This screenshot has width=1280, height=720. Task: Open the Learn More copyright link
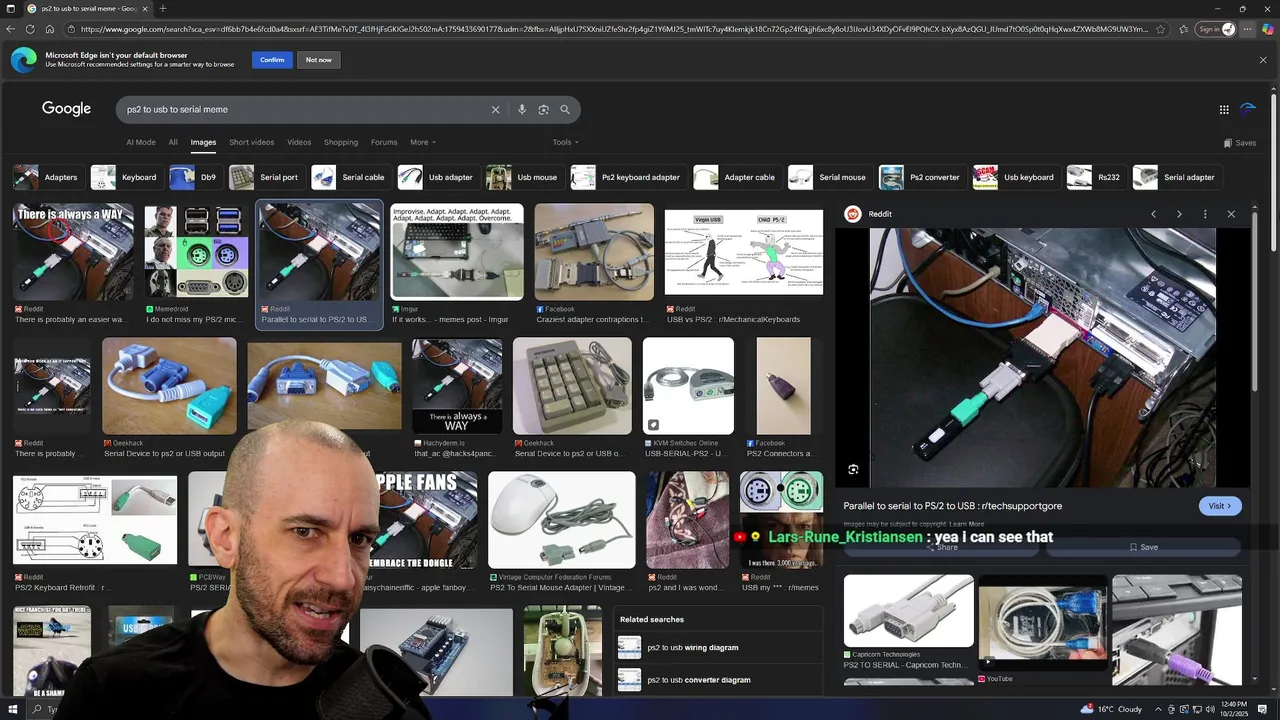tap(967, 524)
